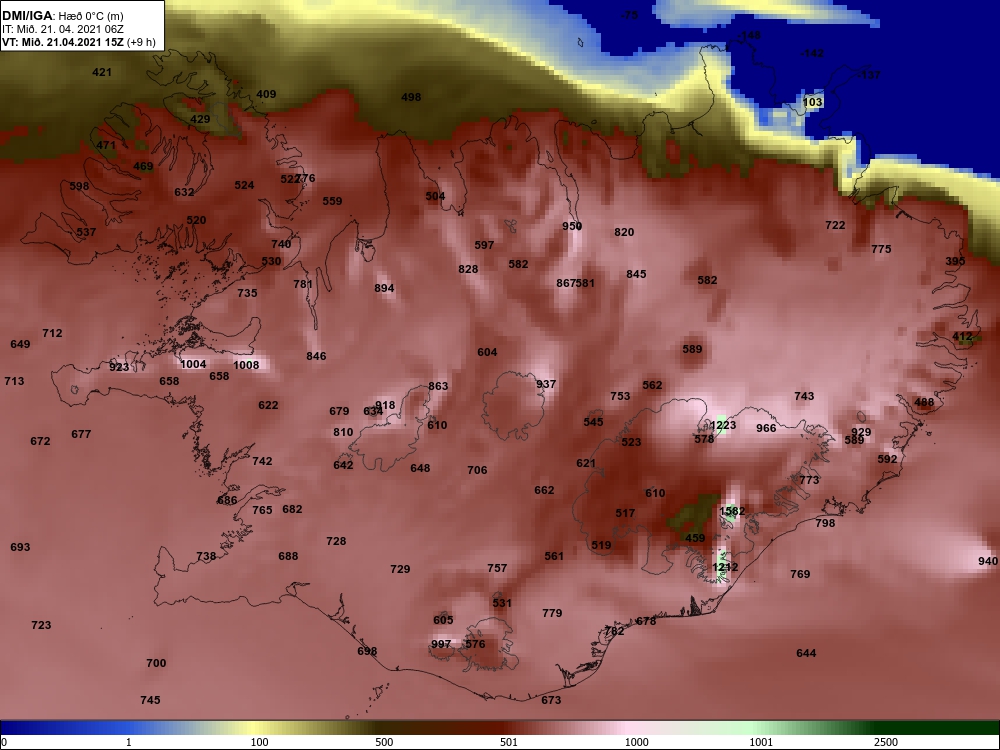Click the map value 937
The image size is (1000, 750).
coord(546,384)
